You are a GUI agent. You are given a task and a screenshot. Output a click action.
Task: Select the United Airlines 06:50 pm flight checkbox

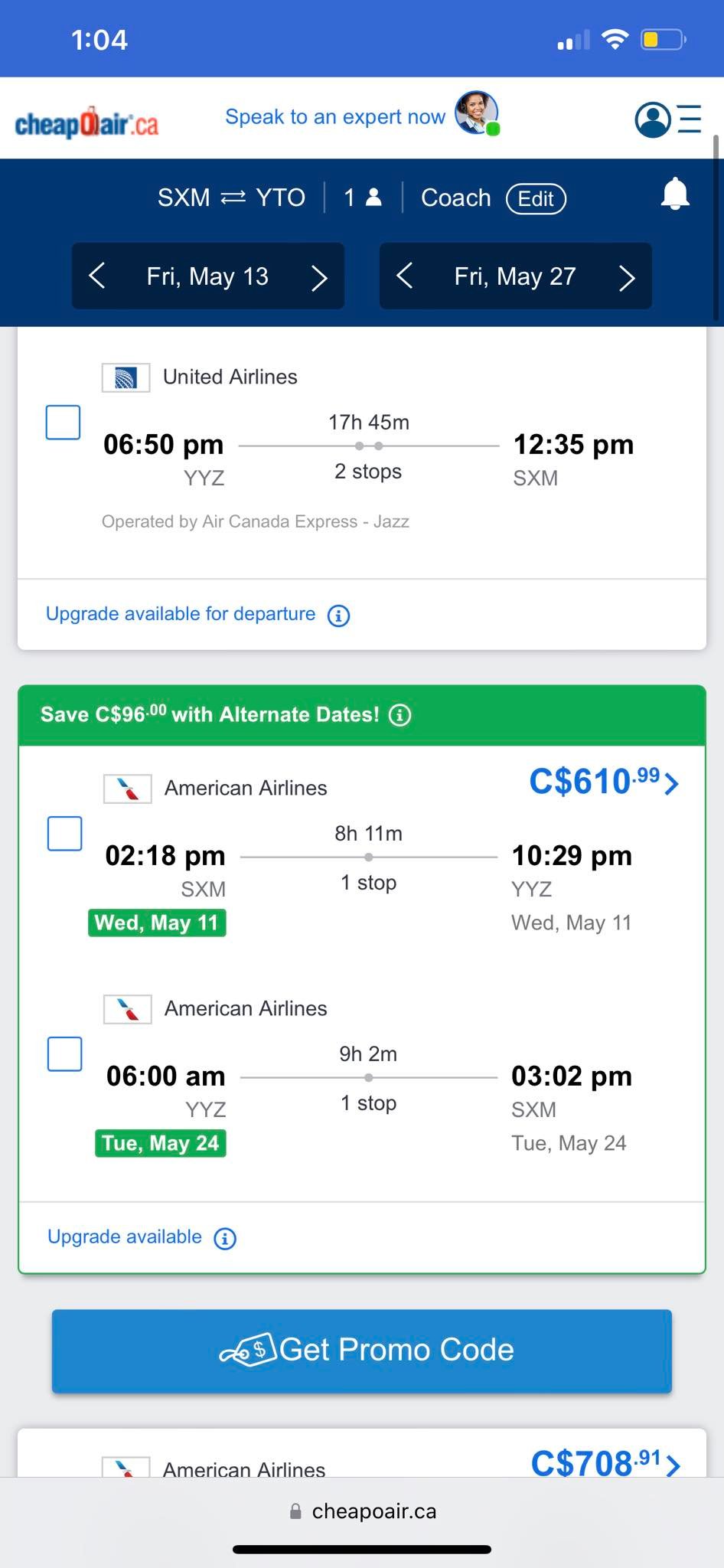click(64, 423)
